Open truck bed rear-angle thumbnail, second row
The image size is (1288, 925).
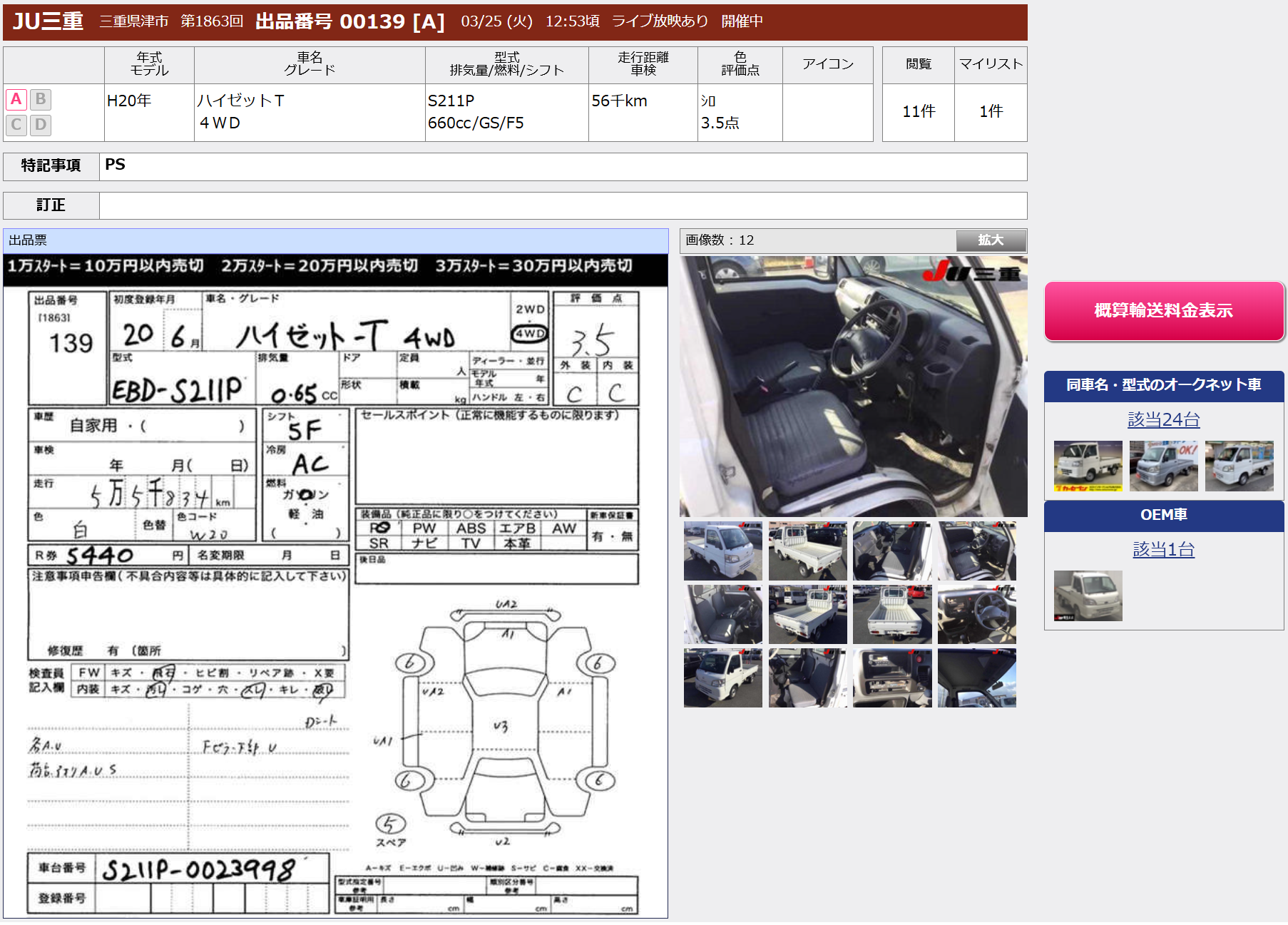click(x=807, y=614)
